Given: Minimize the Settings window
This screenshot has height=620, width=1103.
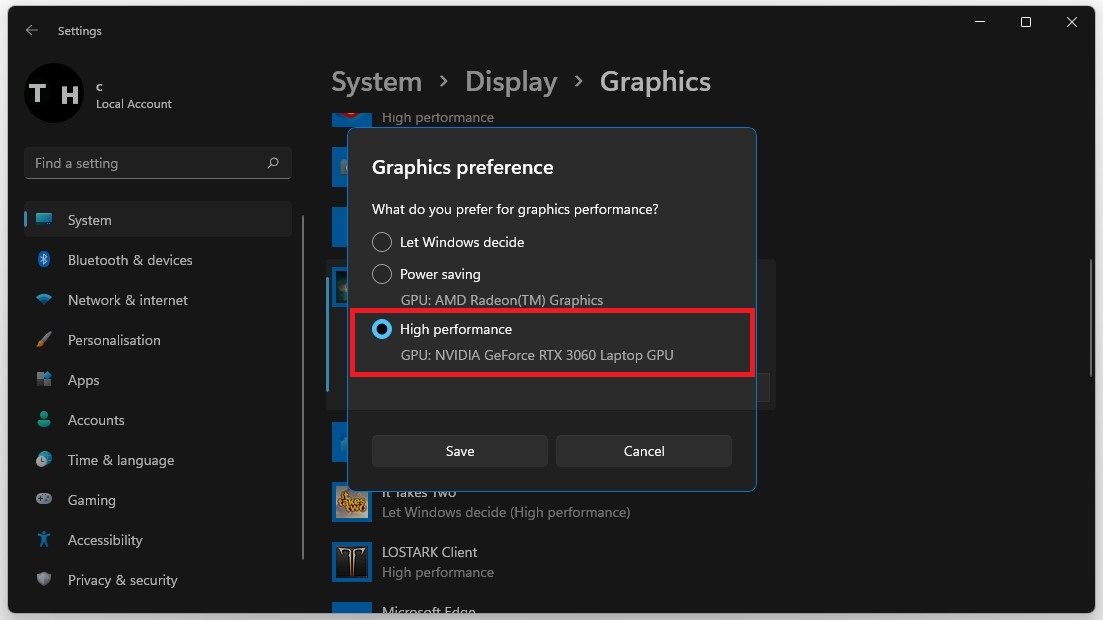Looking at the screenshot, I should click(x=980, y=22).
